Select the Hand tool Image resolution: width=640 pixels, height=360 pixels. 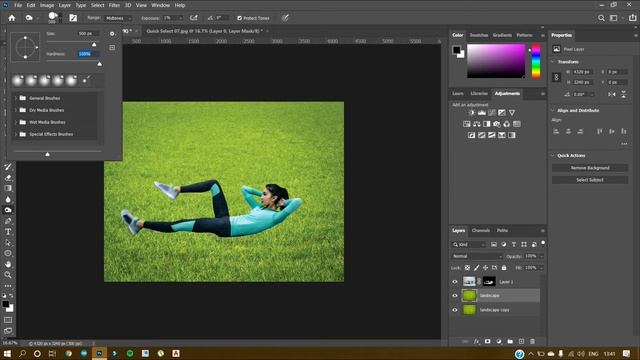(8, 264)
